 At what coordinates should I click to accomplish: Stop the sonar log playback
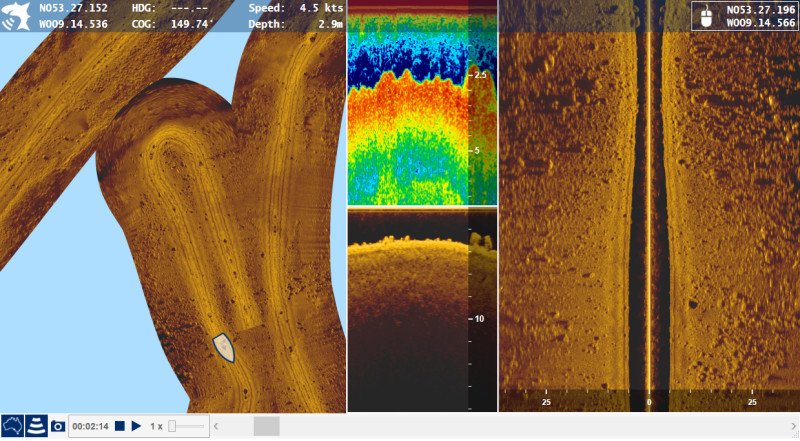point(119,426)
